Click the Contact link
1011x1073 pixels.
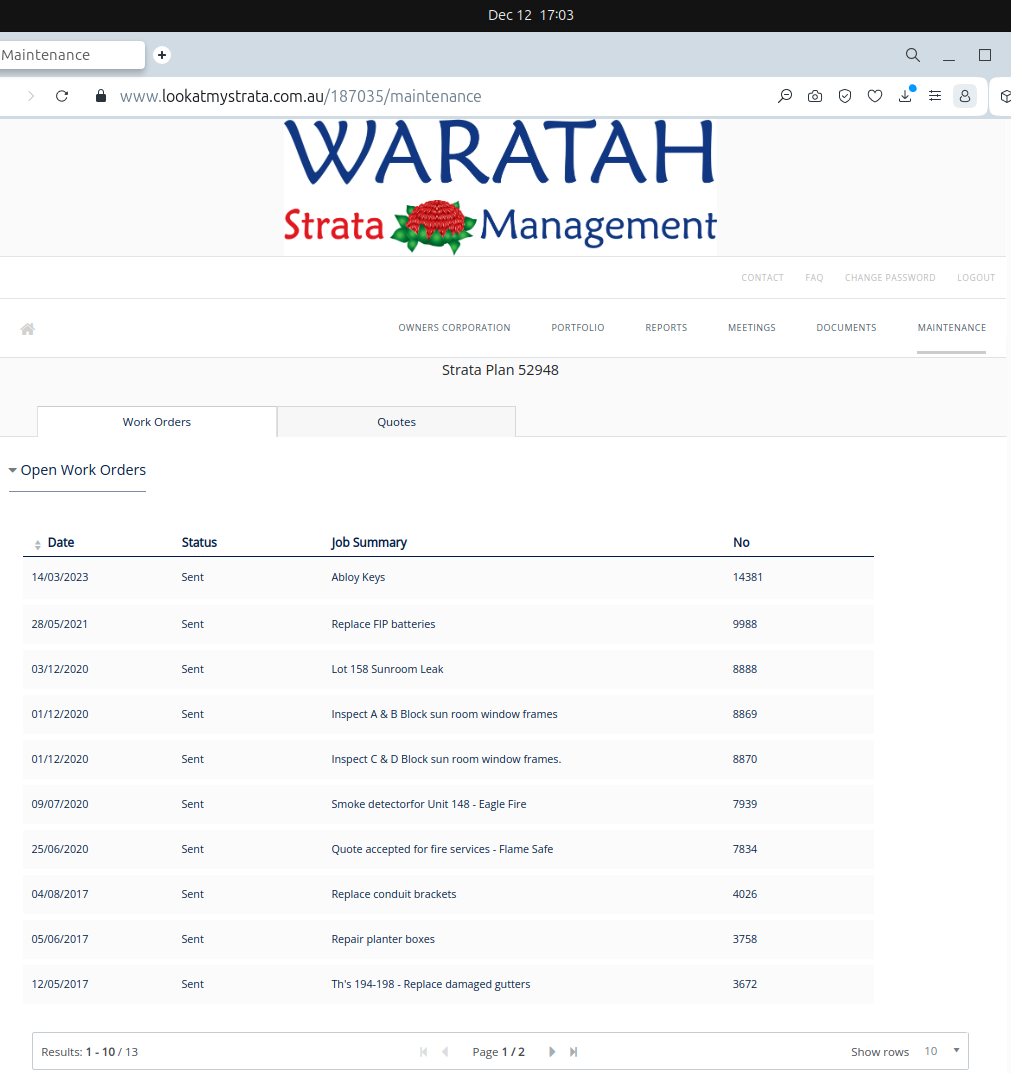pos(762,278)
